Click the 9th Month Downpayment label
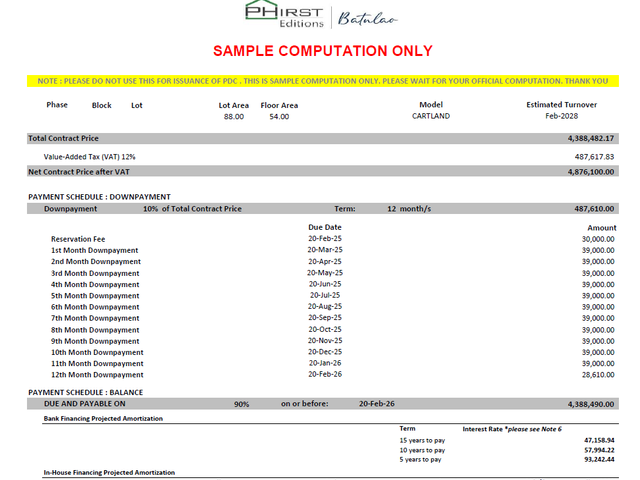 tap(95, 341)
